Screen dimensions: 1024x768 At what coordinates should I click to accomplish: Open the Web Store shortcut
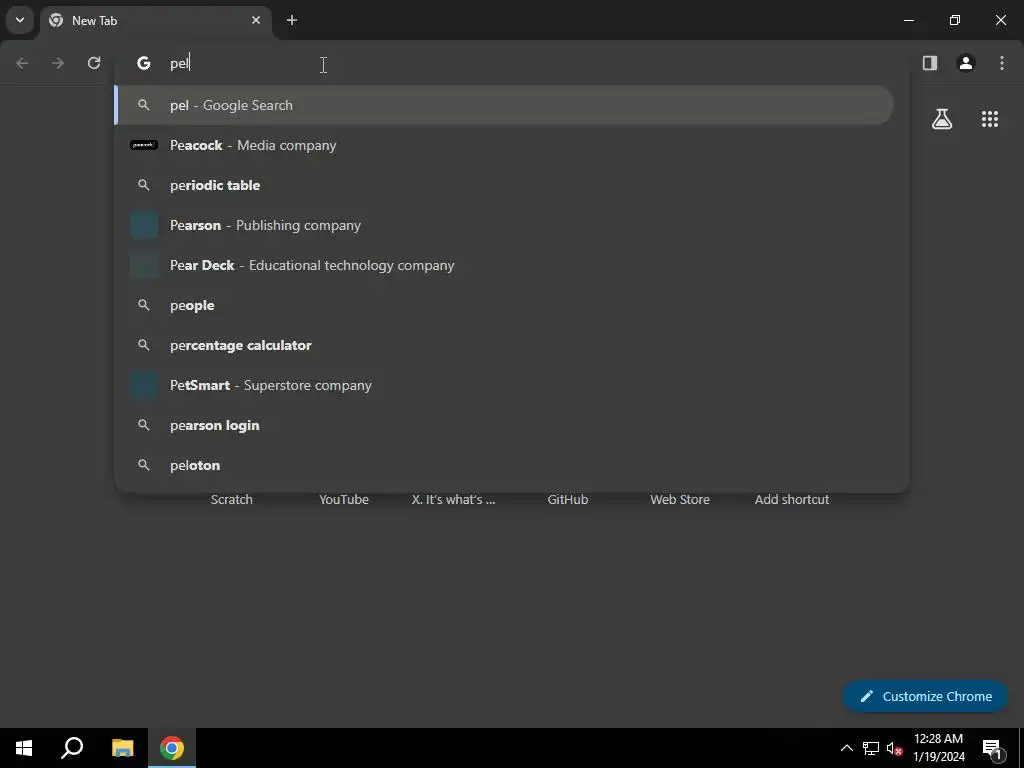(680, 500)
